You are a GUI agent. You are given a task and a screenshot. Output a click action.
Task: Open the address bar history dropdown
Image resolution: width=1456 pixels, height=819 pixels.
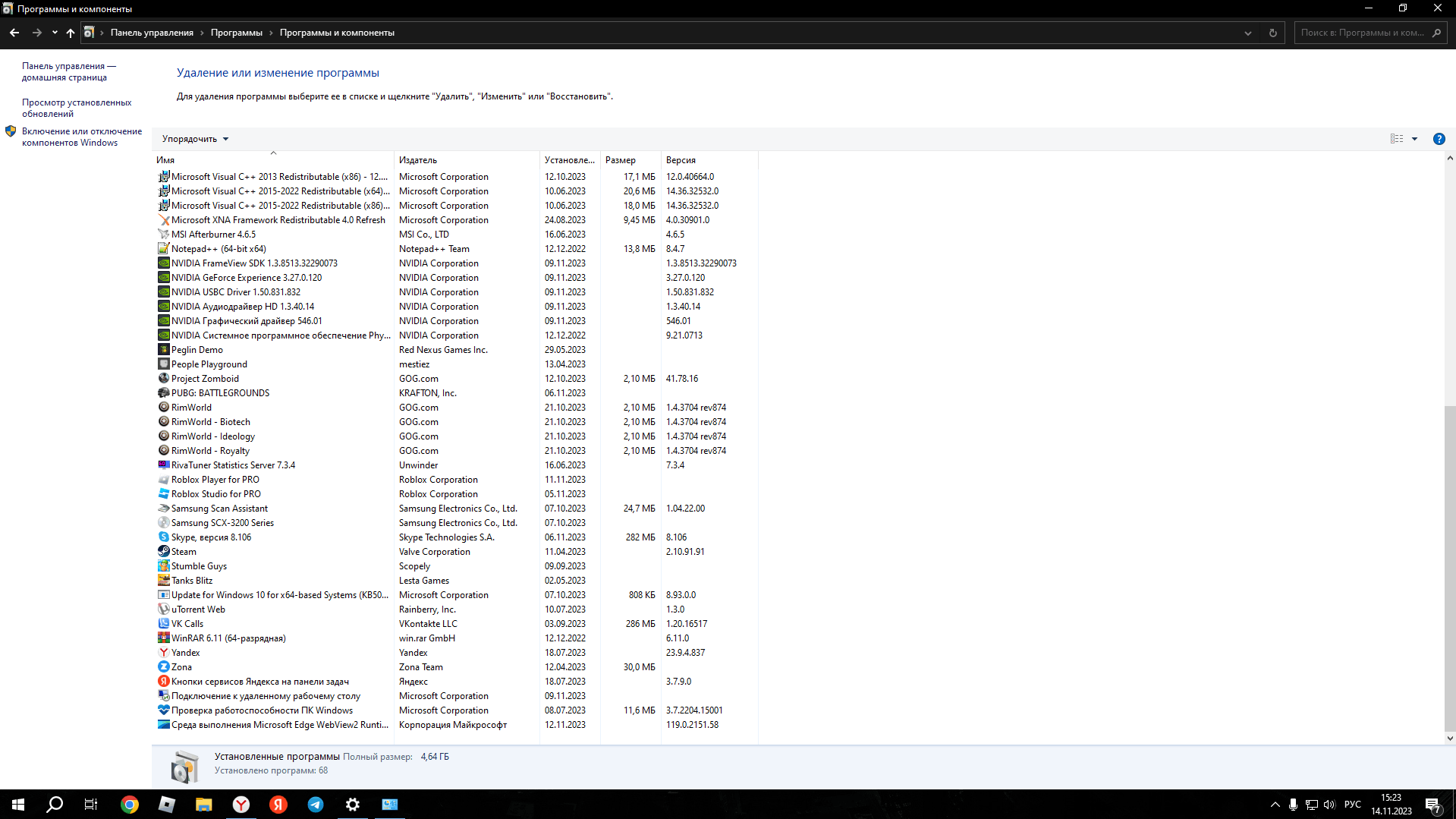coord(1248,33)
